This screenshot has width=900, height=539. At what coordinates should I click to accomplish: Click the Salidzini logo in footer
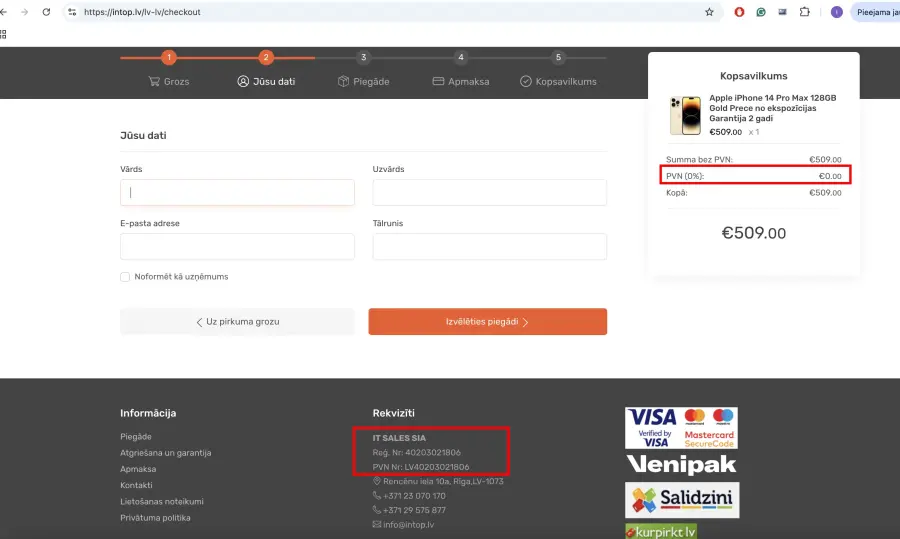coord(681,499)
